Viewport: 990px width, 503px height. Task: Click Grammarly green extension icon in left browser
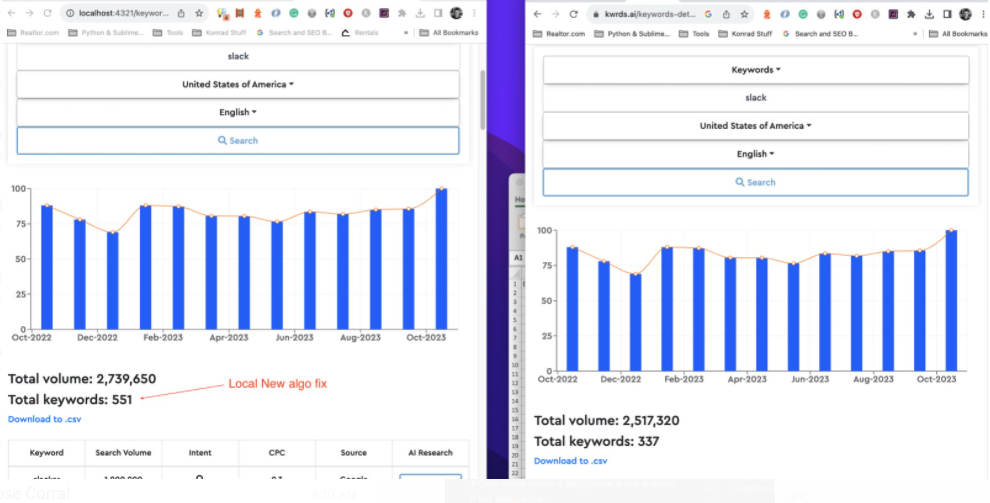tap(294, 14)
